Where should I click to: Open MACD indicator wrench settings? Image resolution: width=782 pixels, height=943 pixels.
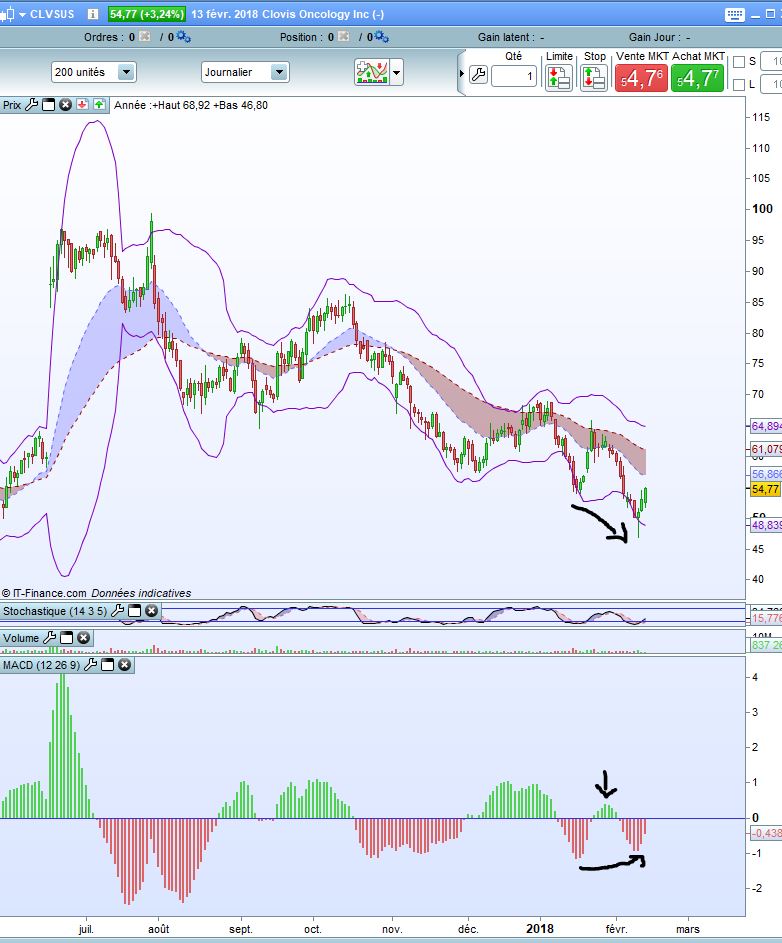pyautogui.click(x=90, y=665)
